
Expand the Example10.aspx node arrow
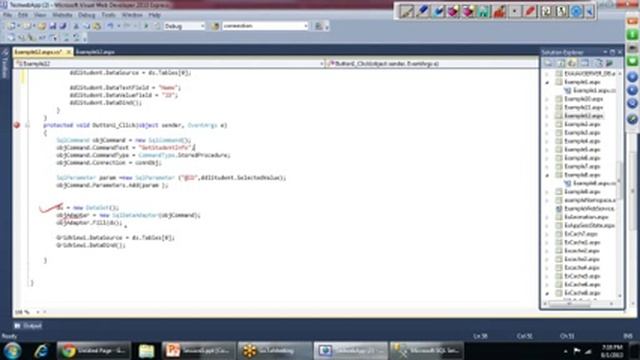coord(547,99)
